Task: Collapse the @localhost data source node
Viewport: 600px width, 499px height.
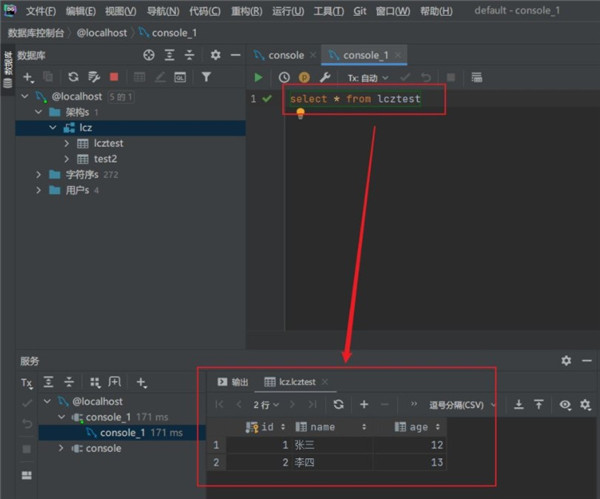Action: point(25,96)
